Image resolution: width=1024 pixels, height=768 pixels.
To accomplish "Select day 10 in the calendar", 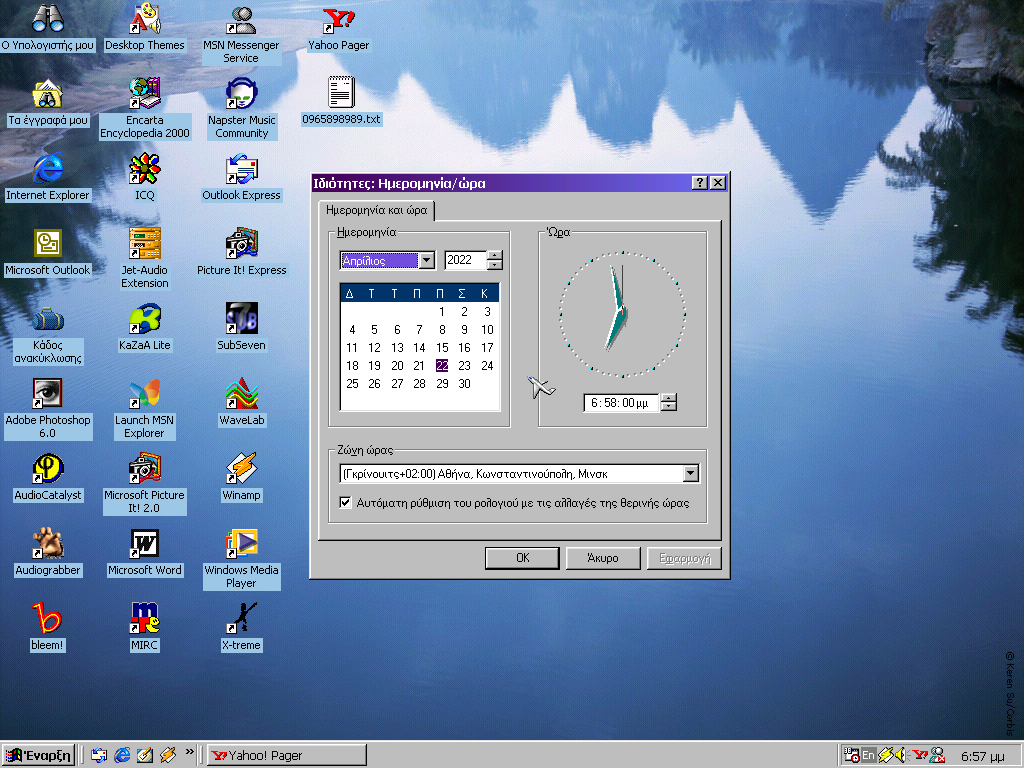I will point(487,330).
